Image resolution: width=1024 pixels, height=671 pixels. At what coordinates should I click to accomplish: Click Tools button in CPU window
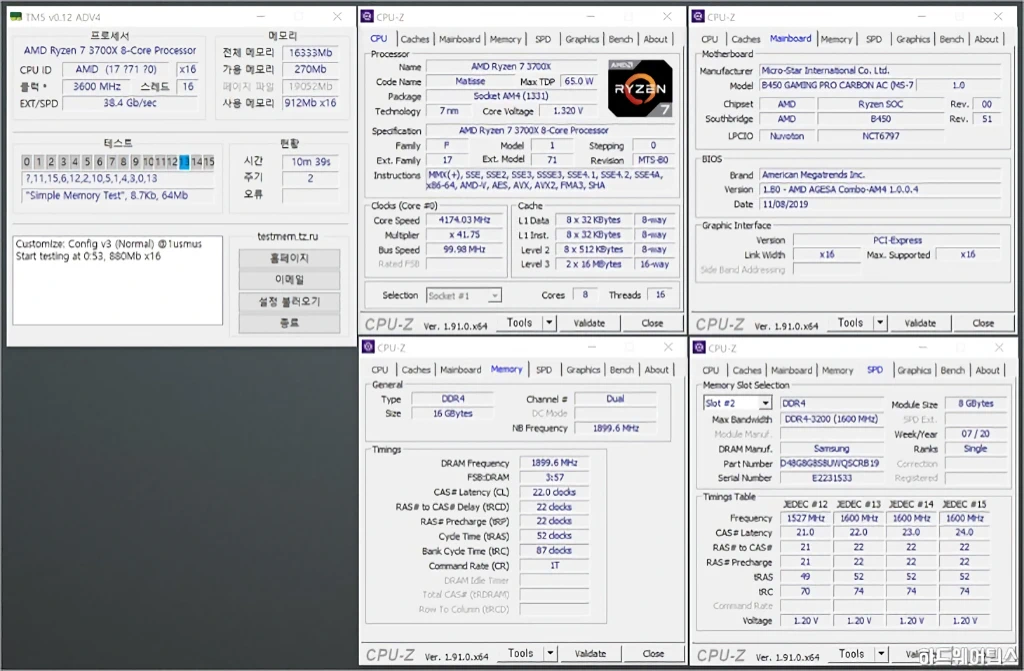pyautogui.click(x=520, y=323)
